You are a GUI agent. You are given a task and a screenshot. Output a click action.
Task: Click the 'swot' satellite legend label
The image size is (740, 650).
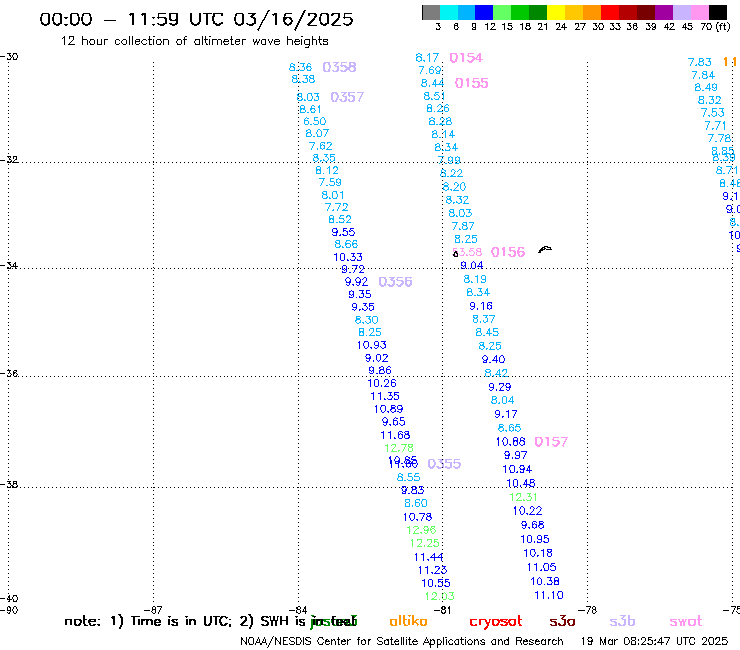click(686, 621)
